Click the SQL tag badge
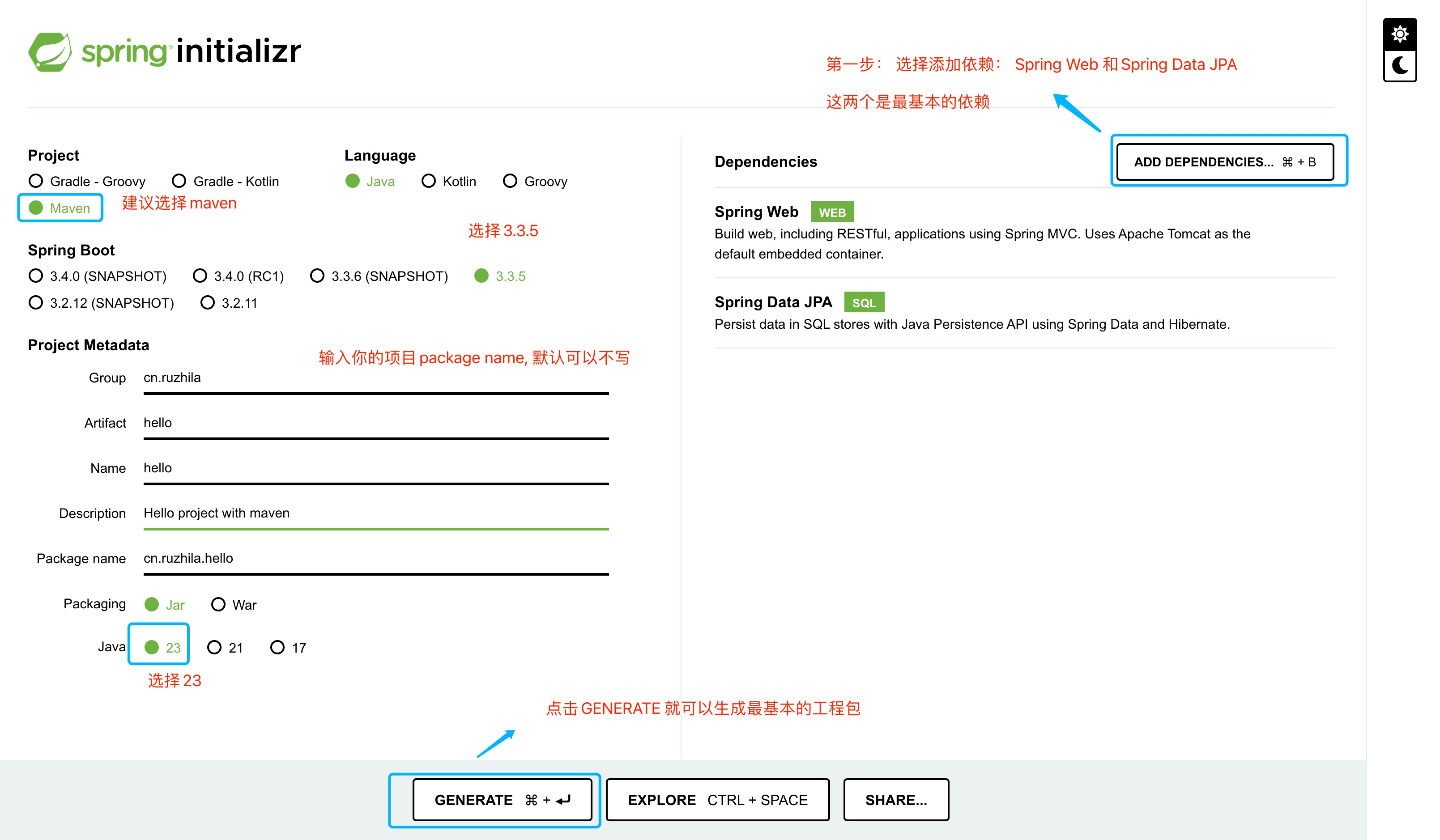1440x840 pixels. pyautogui.click(x=864, y=303)
